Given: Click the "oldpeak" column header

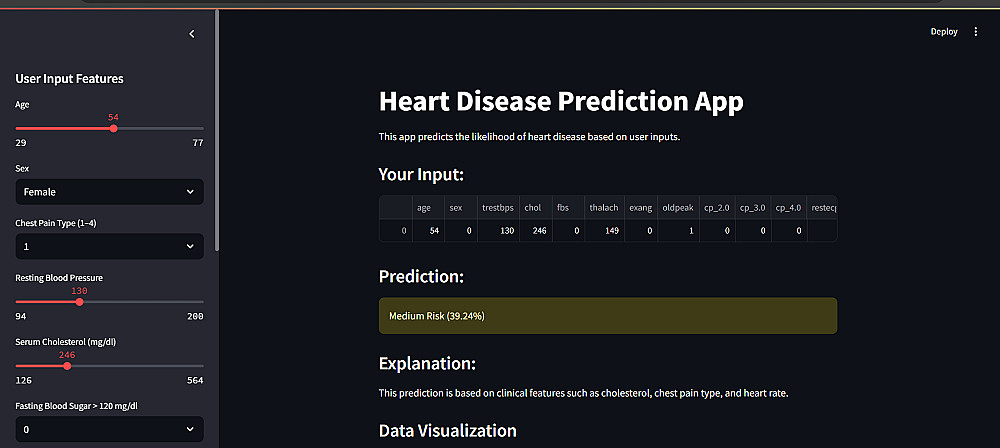Looking at the screenshot, I should tap(676, 208).
